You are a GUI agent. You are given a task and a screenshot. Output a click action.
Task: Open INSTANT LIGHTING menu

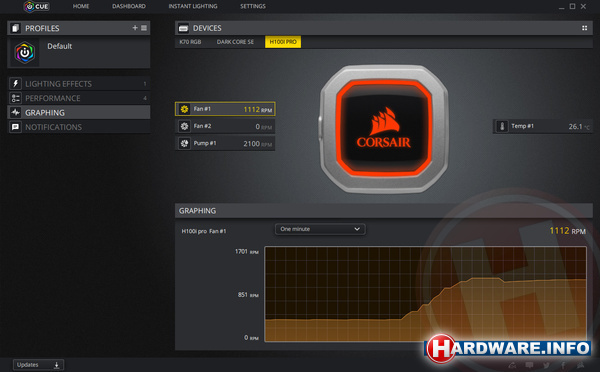pyautogui.click(x=193, y=6)
